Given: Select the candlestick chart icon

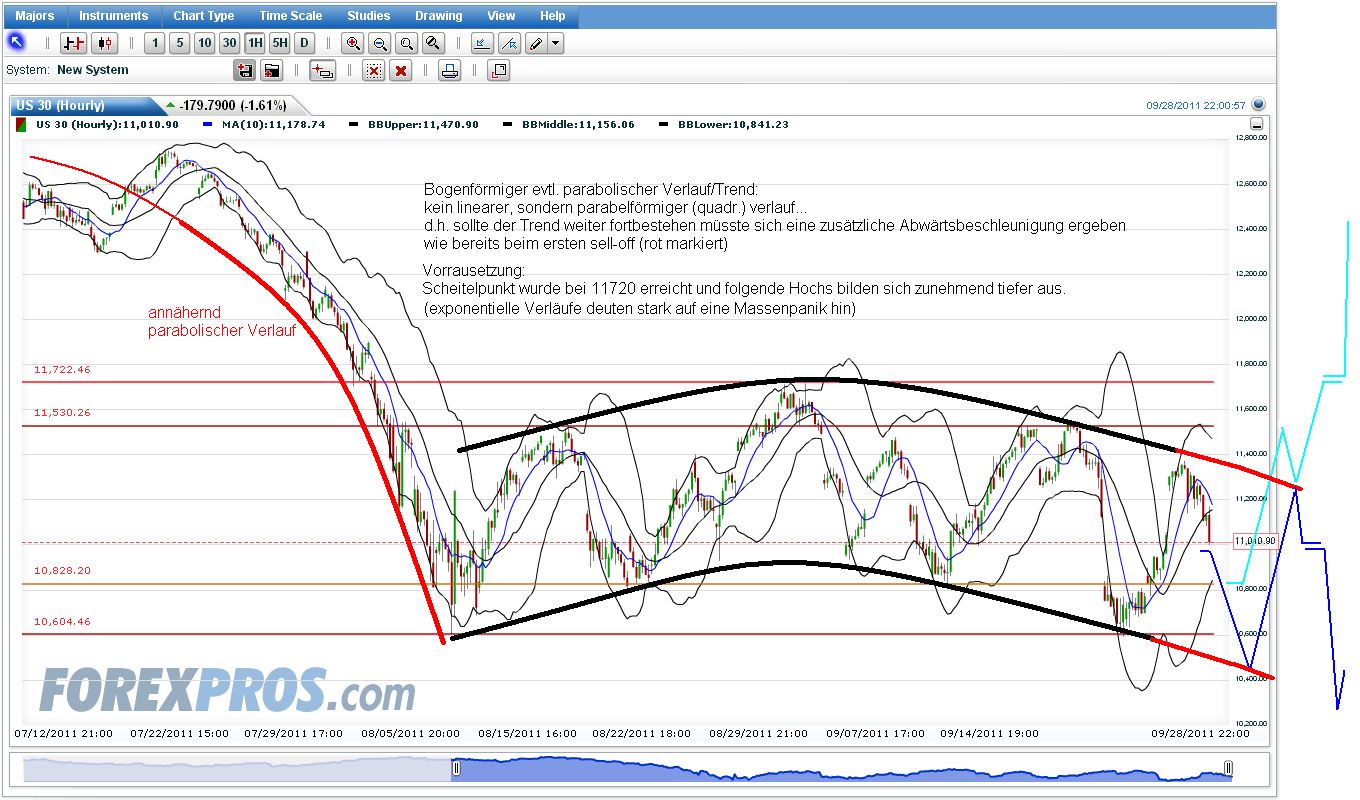Looking at the screenshot, I should pos(104,43).
